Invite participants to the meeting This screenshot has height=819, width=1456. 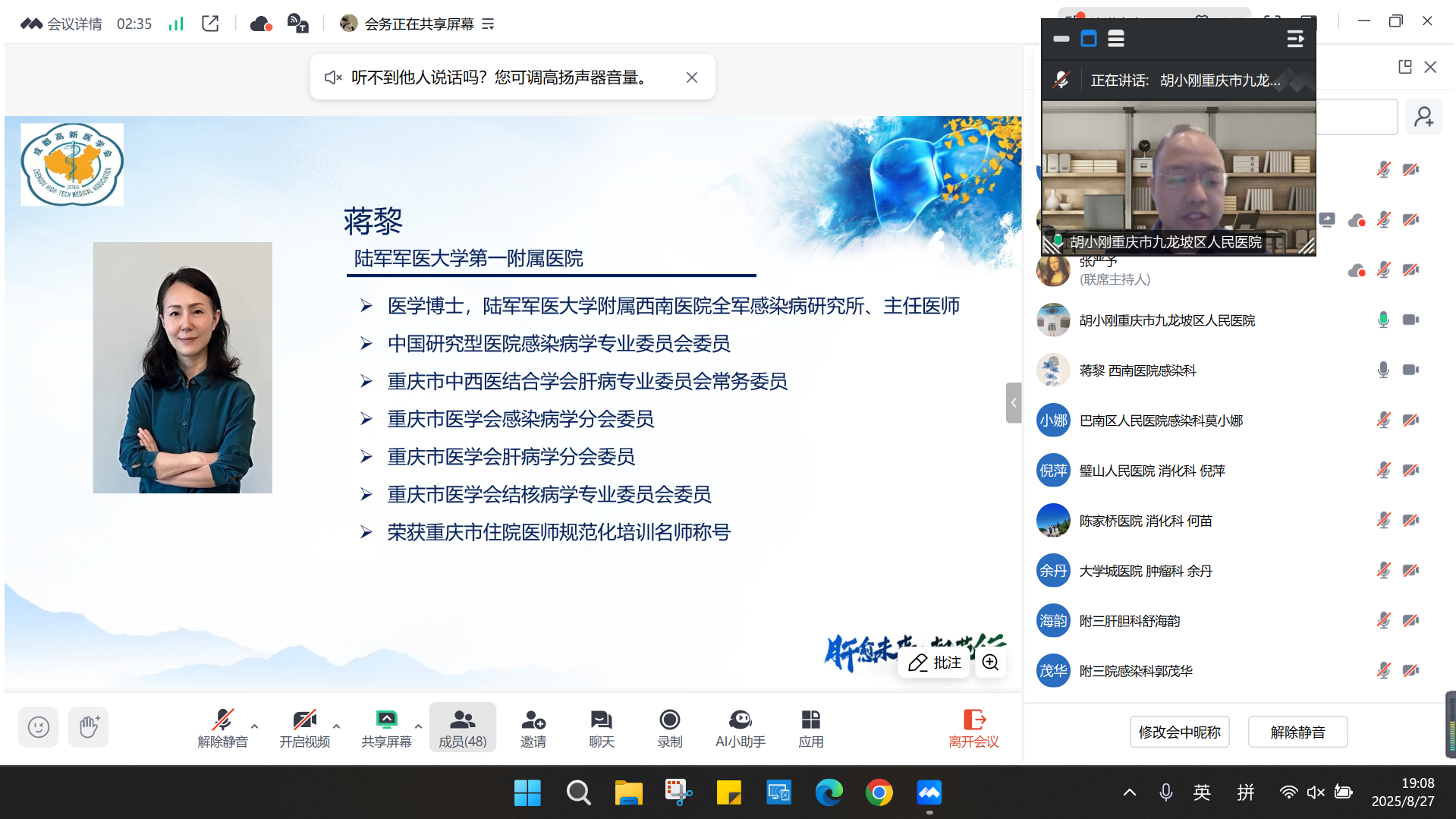pyautogui.click(x=533, y=726)
